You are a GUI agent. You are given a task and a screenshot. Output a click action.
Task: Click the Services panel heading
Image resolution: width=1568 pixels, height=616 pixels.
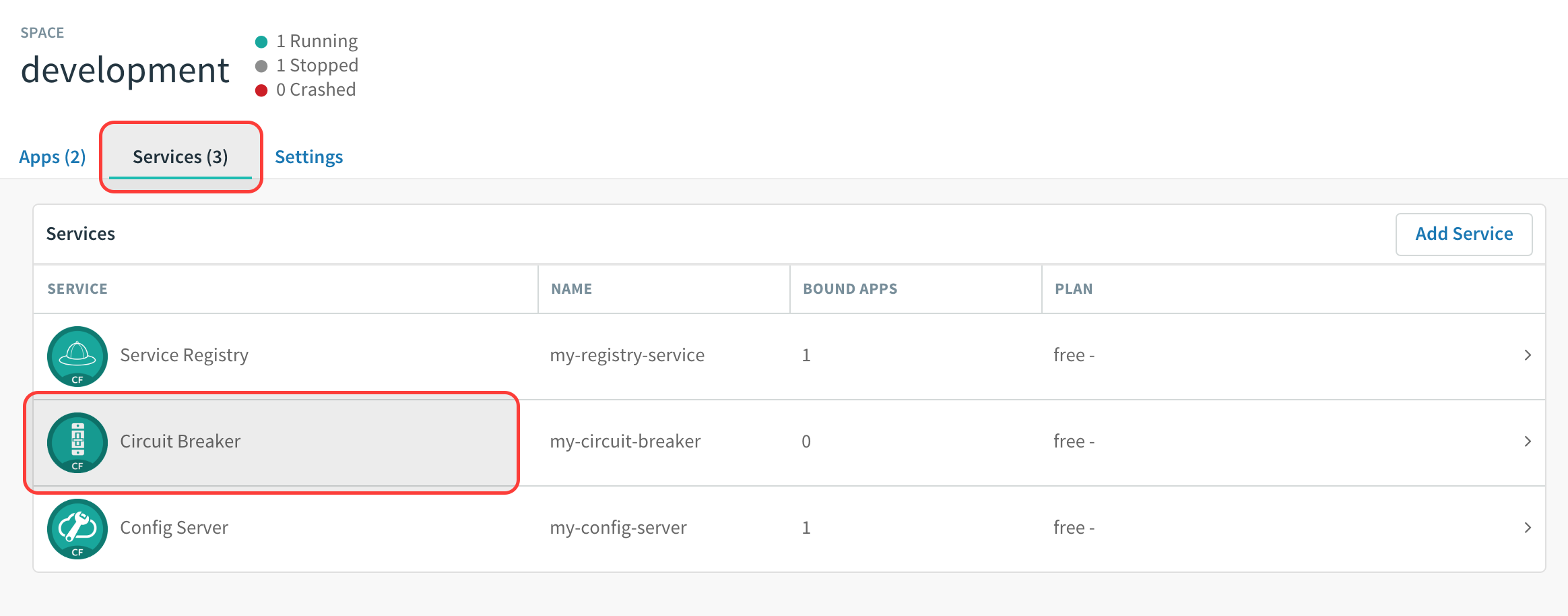[x=81, y=234]
